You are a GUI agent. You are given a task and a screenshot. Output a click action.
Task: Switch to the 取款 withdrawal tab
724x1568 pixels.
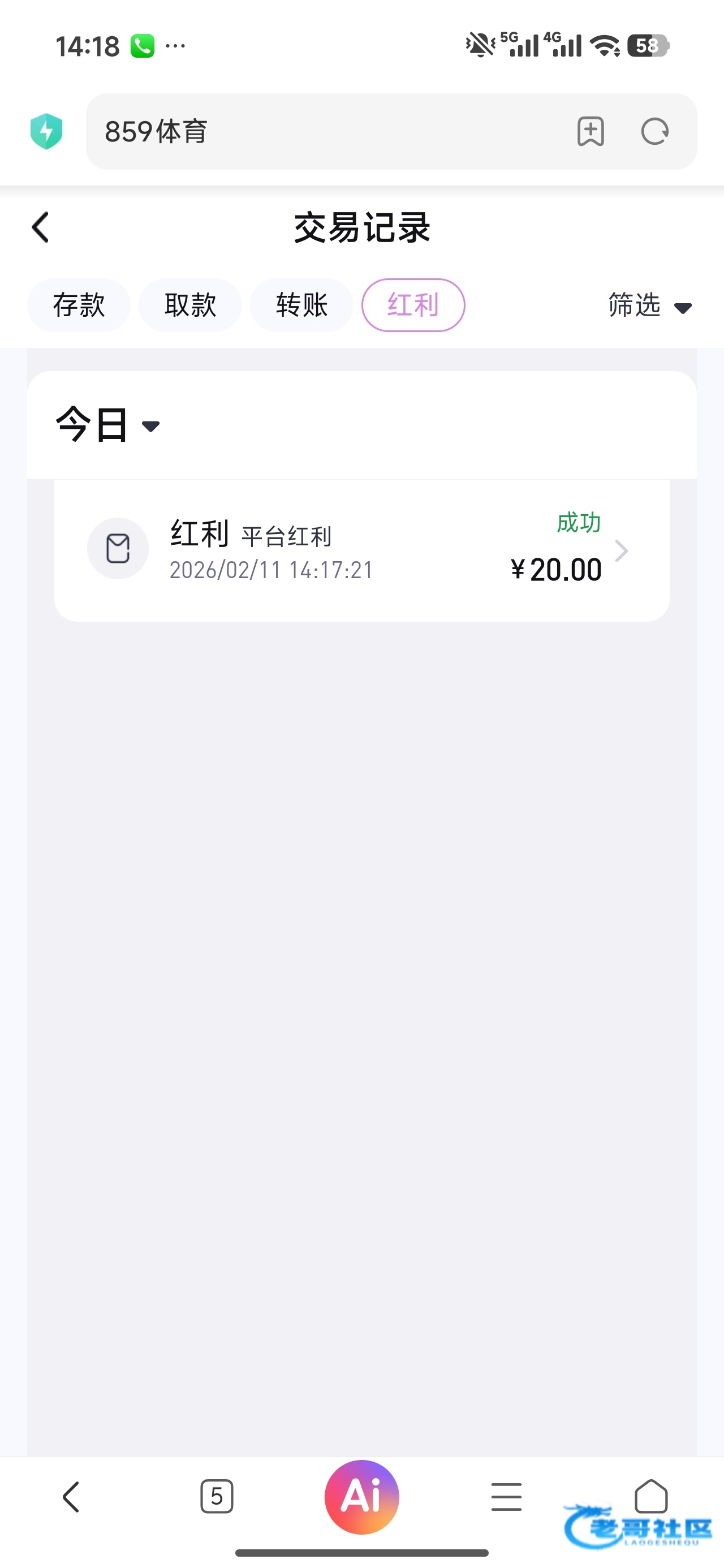(x=190, y=305)
